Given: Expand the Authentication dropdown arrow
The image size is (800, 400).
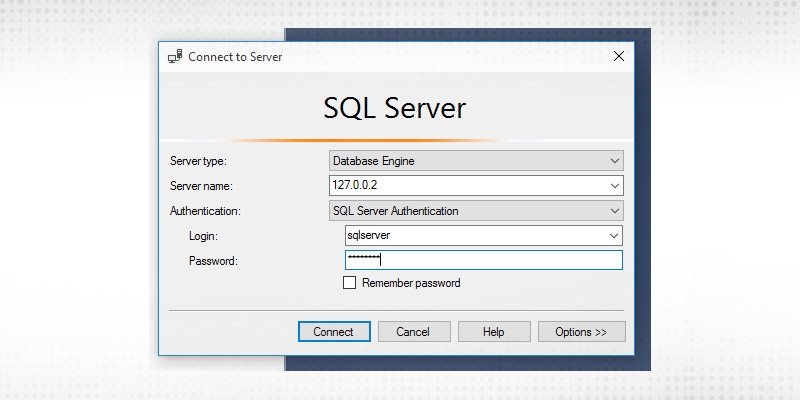Looking at the screenshot, I should (x=614, y=211).
